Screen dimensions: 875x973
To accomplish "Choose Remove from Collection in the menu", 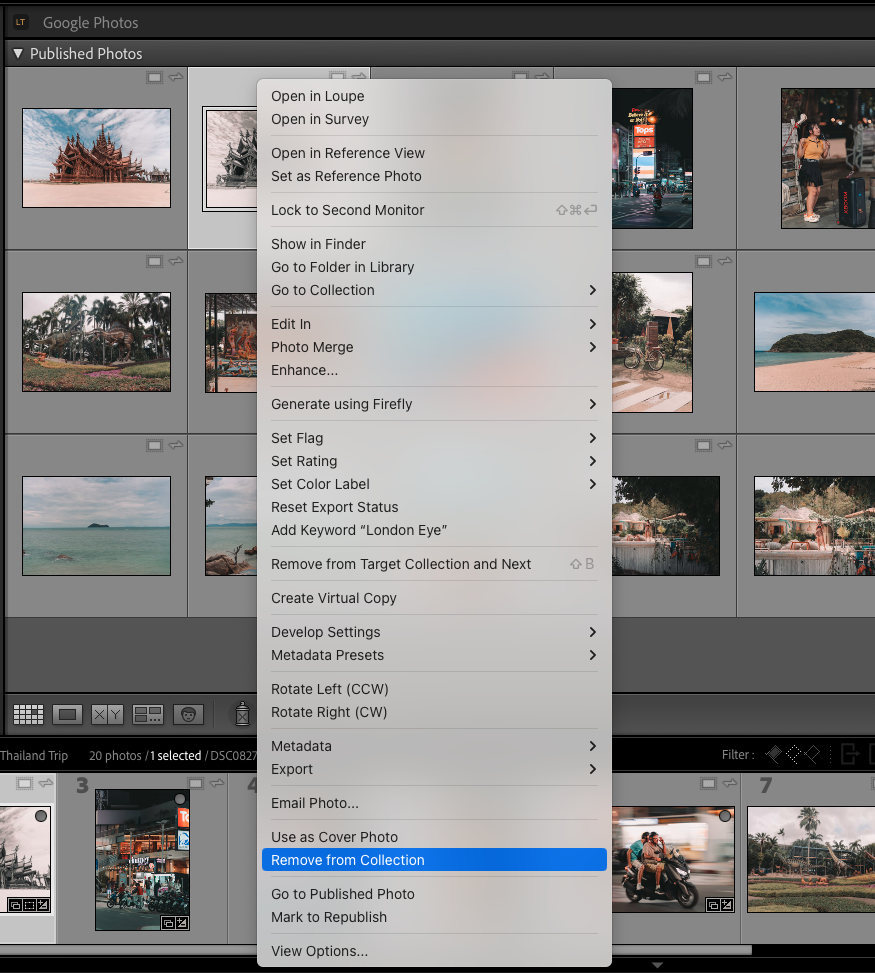I will pyautogui.click(x=347, y=860).
